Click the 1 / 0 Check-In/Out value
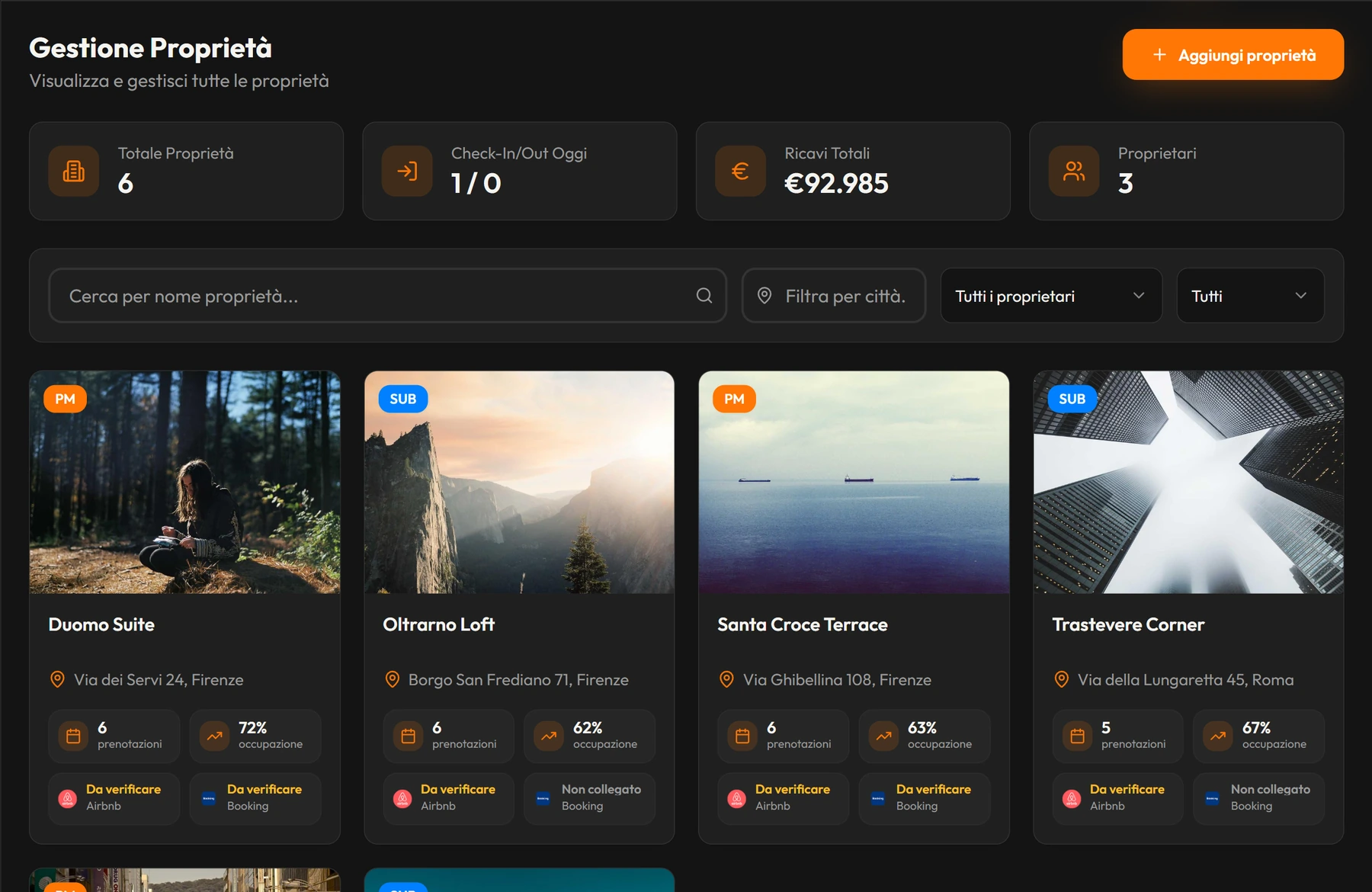This screenshot has height=892, width=1372. pos(476,183)
